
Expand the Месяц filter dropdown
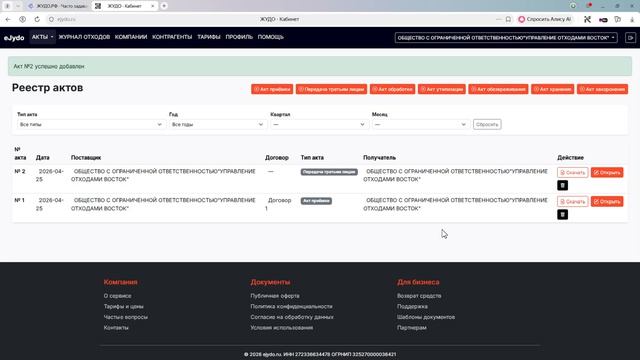[x=420, y=124]
